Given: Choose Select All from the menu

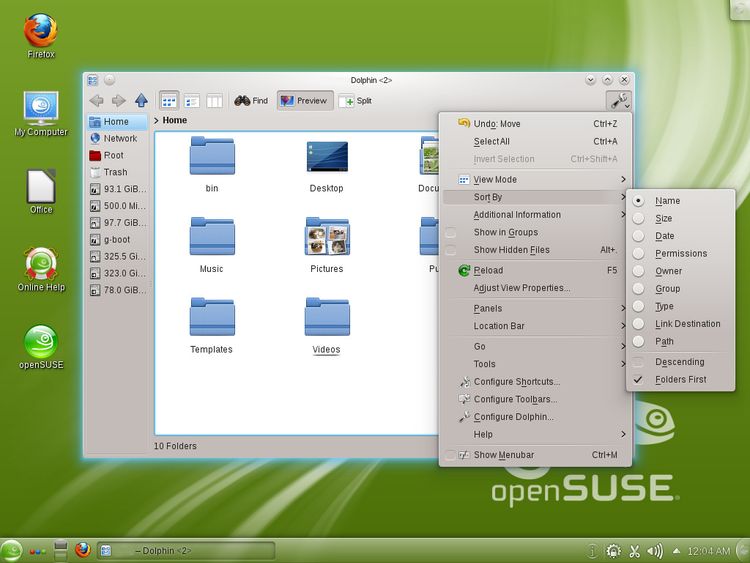Looking at the screenshot, I should [x=491, y=142].
